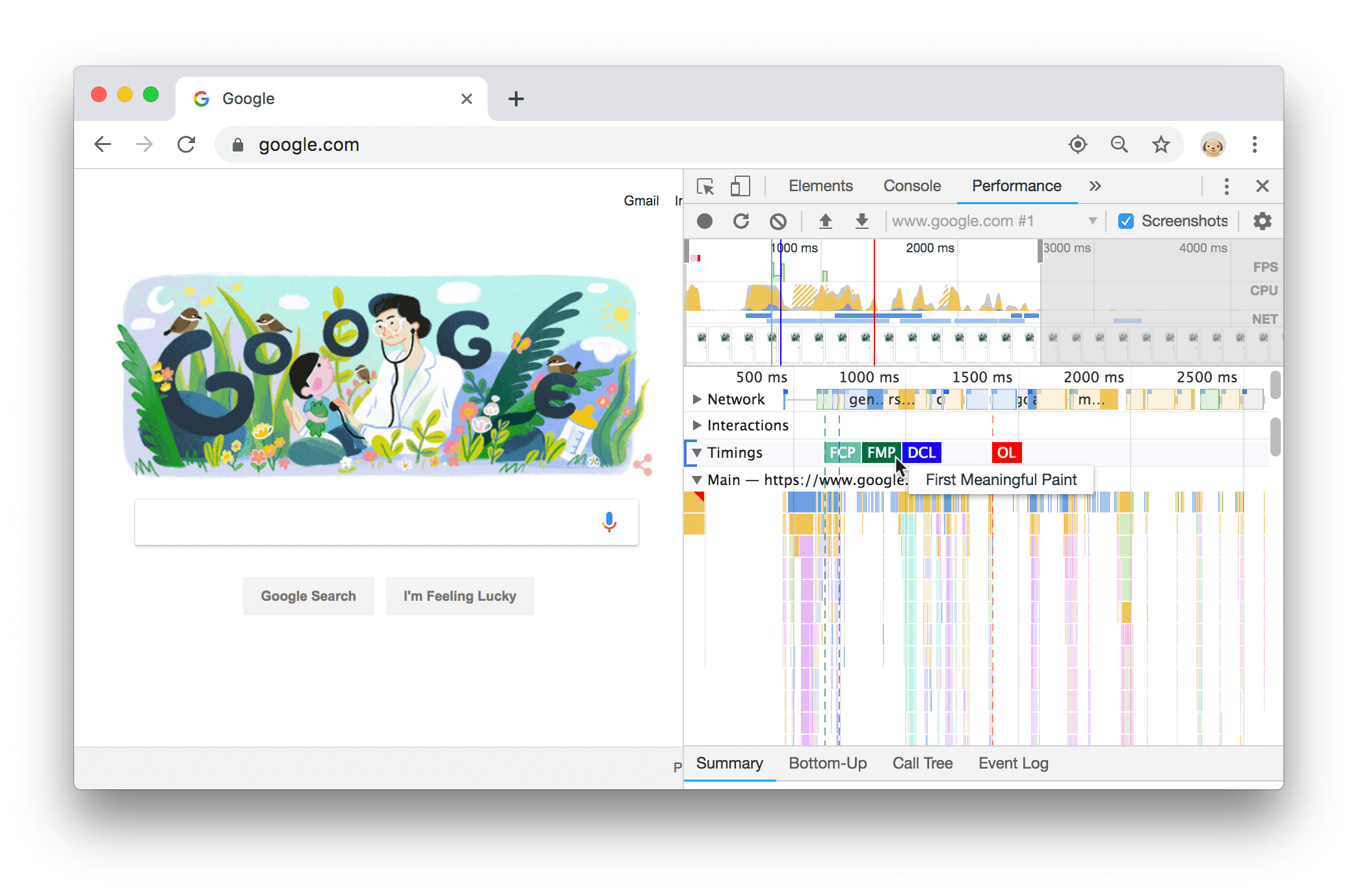Click the clear performance recordings icon
Image resolution: width=1364 pixels, height=896 pixels.
pos(780,220)
